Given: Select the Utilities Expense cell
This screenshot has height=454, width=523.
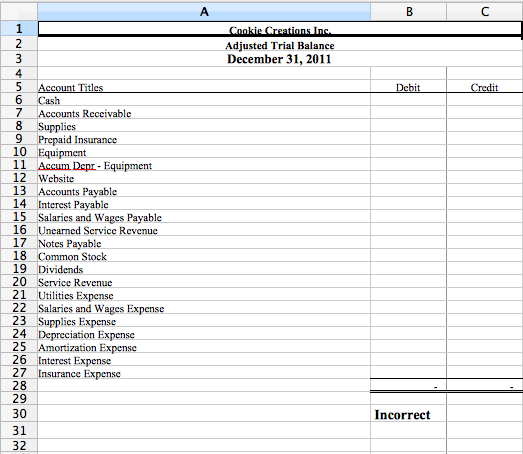Looking at the screenshot, I should coord(204,295).
